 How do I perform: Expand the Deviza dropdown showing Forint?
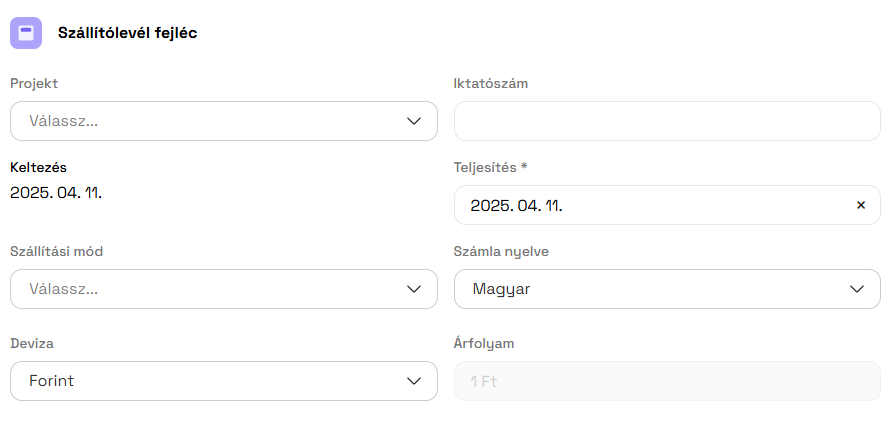pos(223,381)
